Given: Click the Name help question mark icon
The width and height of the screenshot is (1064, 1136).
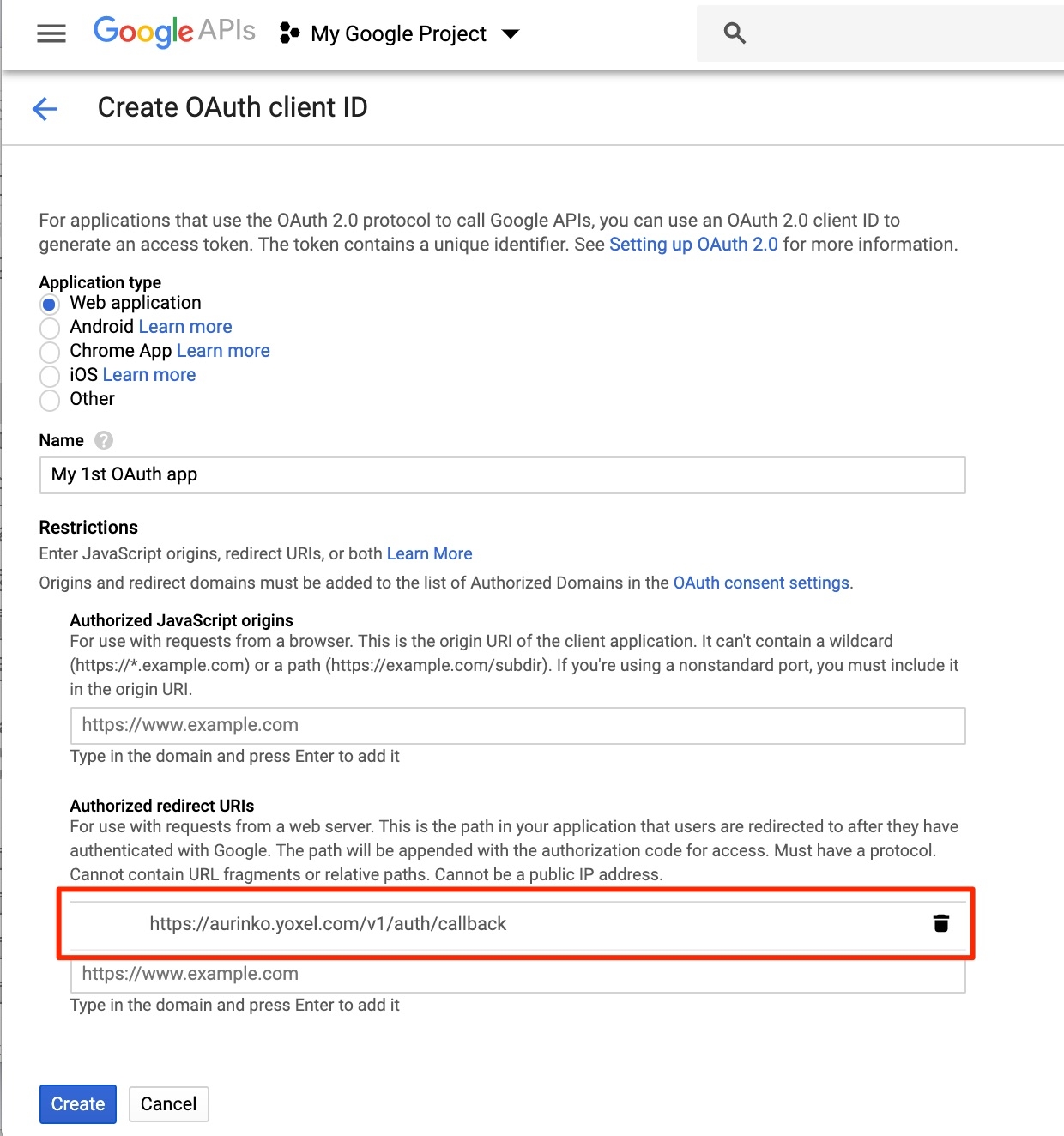Looking at the screenshot, I should (104, 440).
